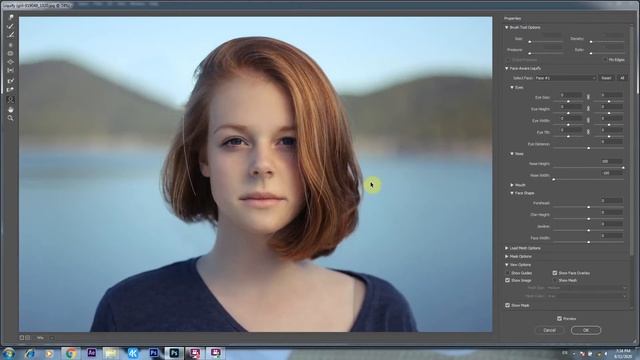Open After Effects from the taskbar
The height and width of the screenshot is (360, 640).
pos(91,353)
